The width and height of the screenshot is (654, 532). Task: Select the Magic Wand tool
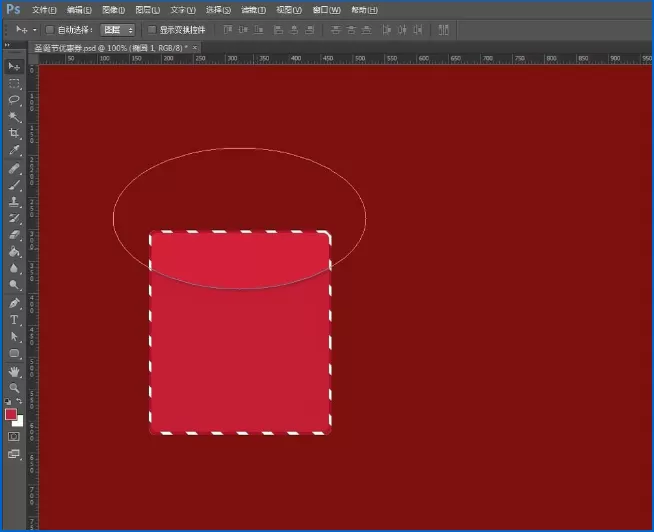(14, 117)
